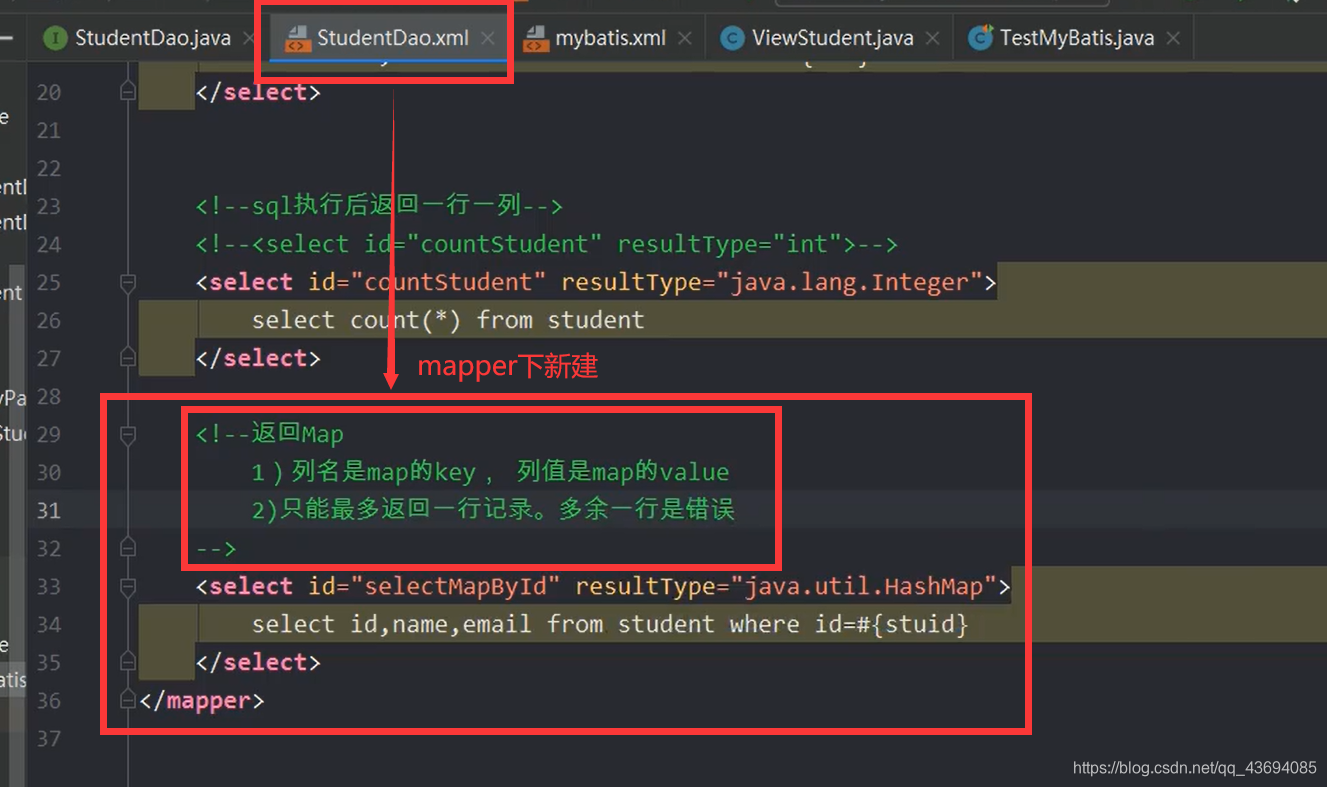The height and width of the screenshot is (787, 1327).
Task: Collapse the select block at line 25
Action: pyautogui.click(x=128, y=283)
